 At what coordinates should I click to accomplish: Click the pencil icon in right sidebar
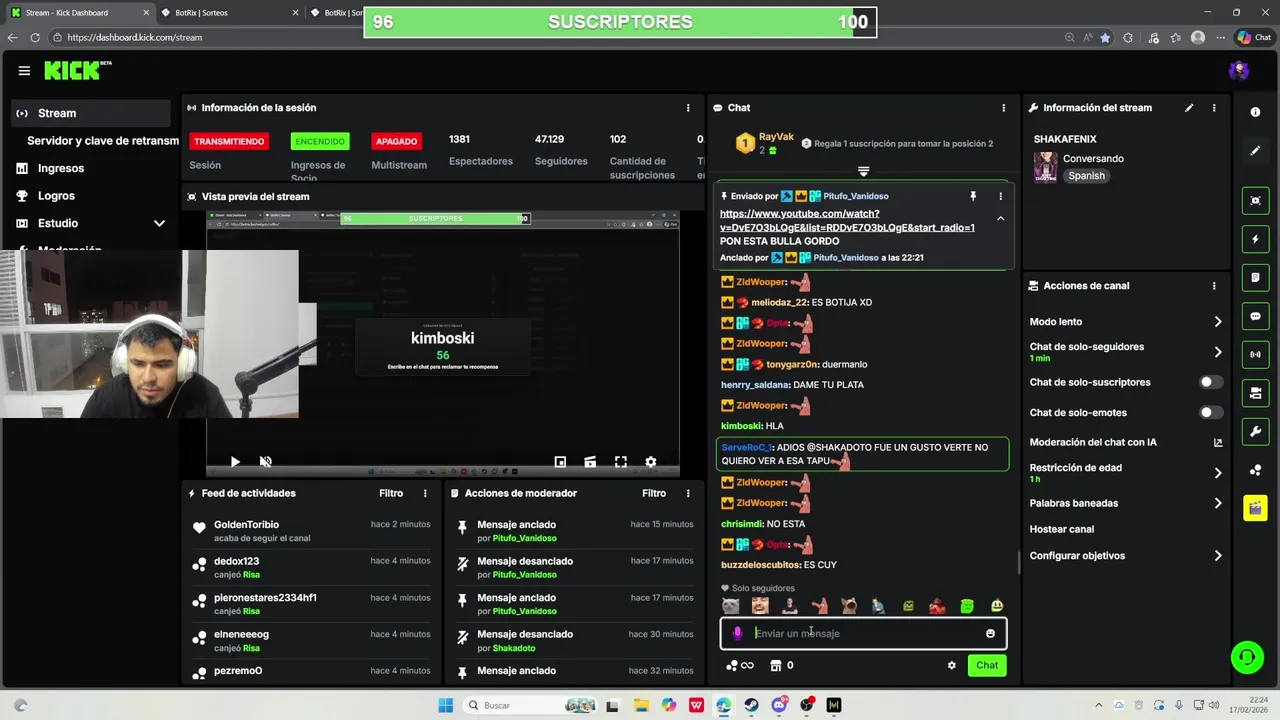tap(1255, 151)
